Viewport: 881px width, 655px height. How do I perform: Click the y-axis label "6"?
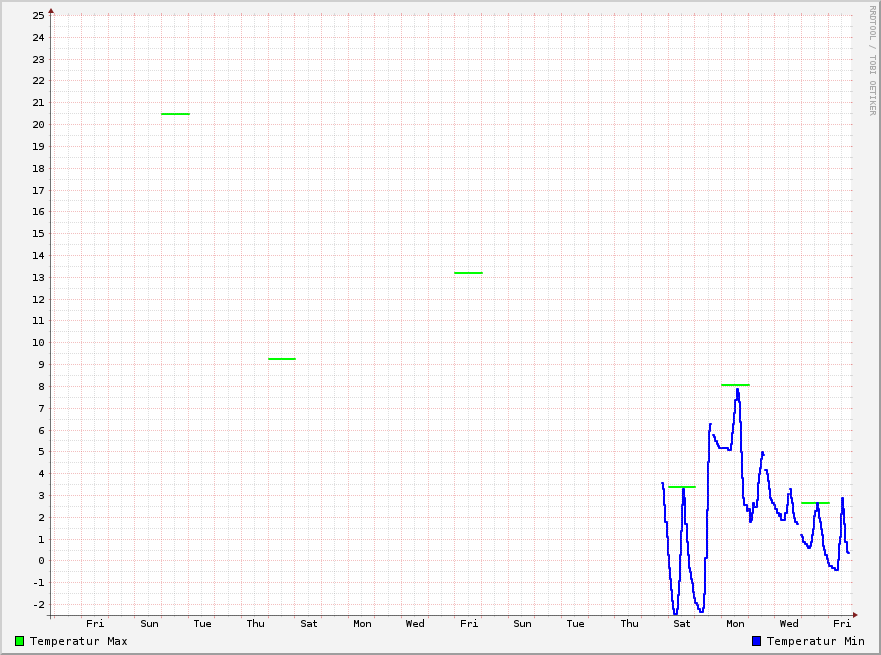click(42, 430)
